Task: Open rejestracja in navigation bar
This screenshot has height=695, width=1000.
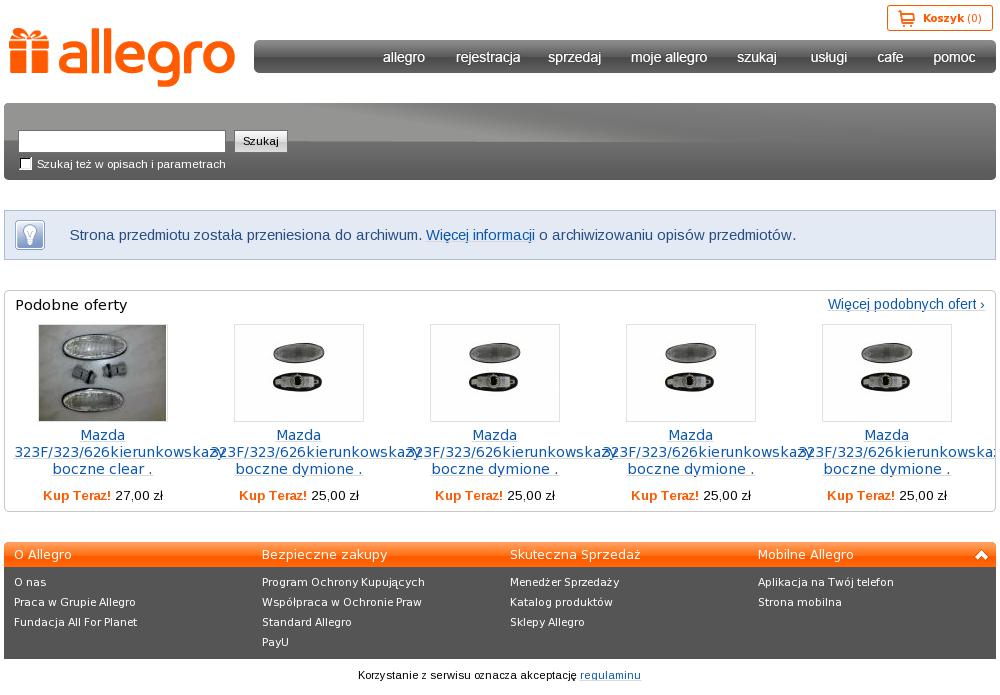Action: (x=488, y=57)
